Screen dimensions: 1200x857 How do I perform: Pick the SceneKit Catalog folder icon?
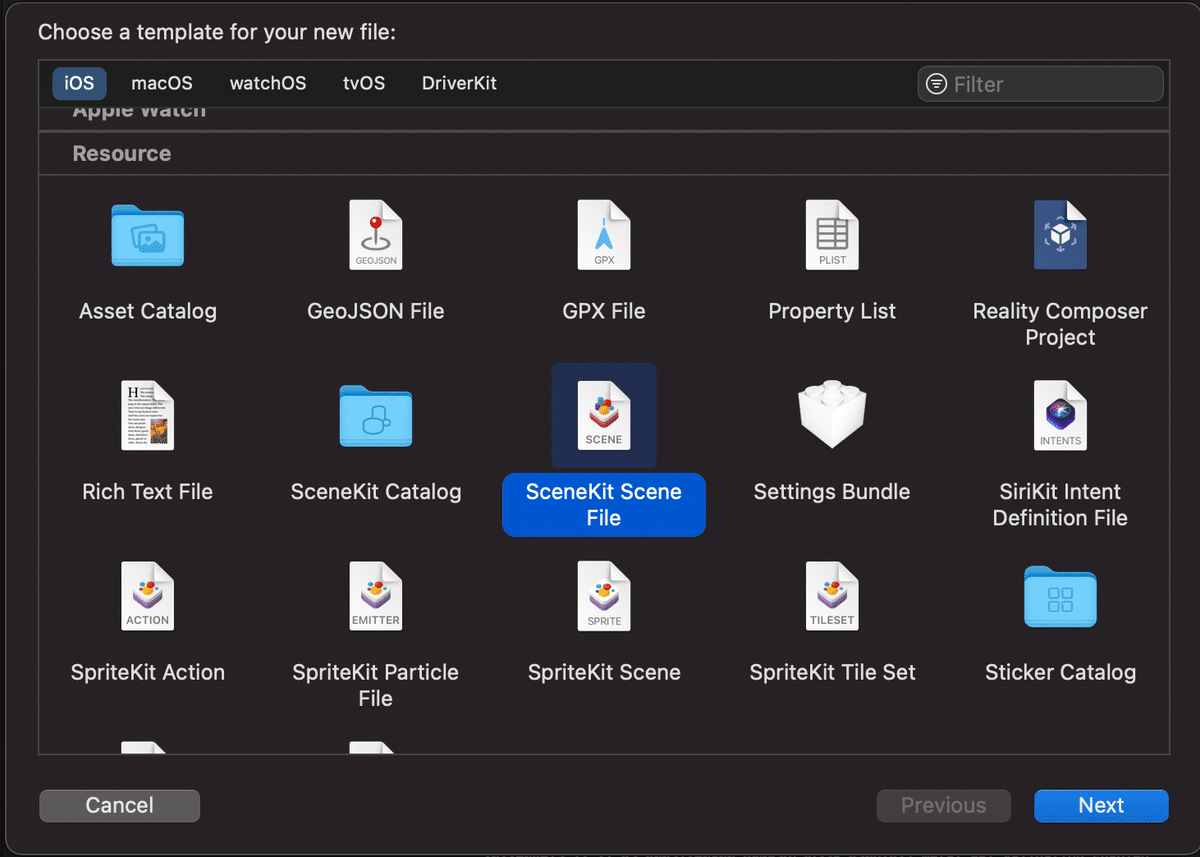(x=375, y=414)
